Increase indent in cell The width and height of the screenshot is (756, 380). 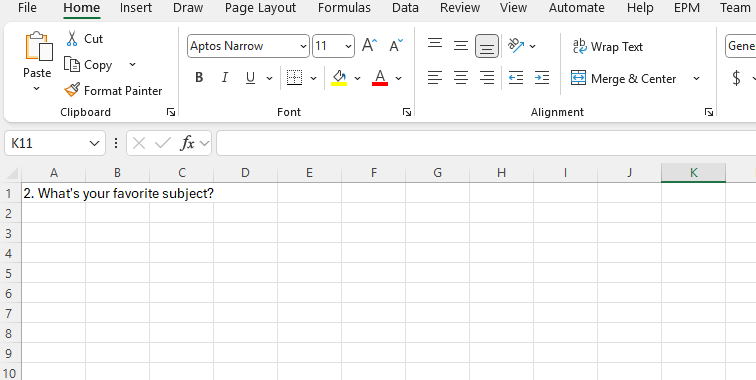pyautogui.click(x=542, y=78)
